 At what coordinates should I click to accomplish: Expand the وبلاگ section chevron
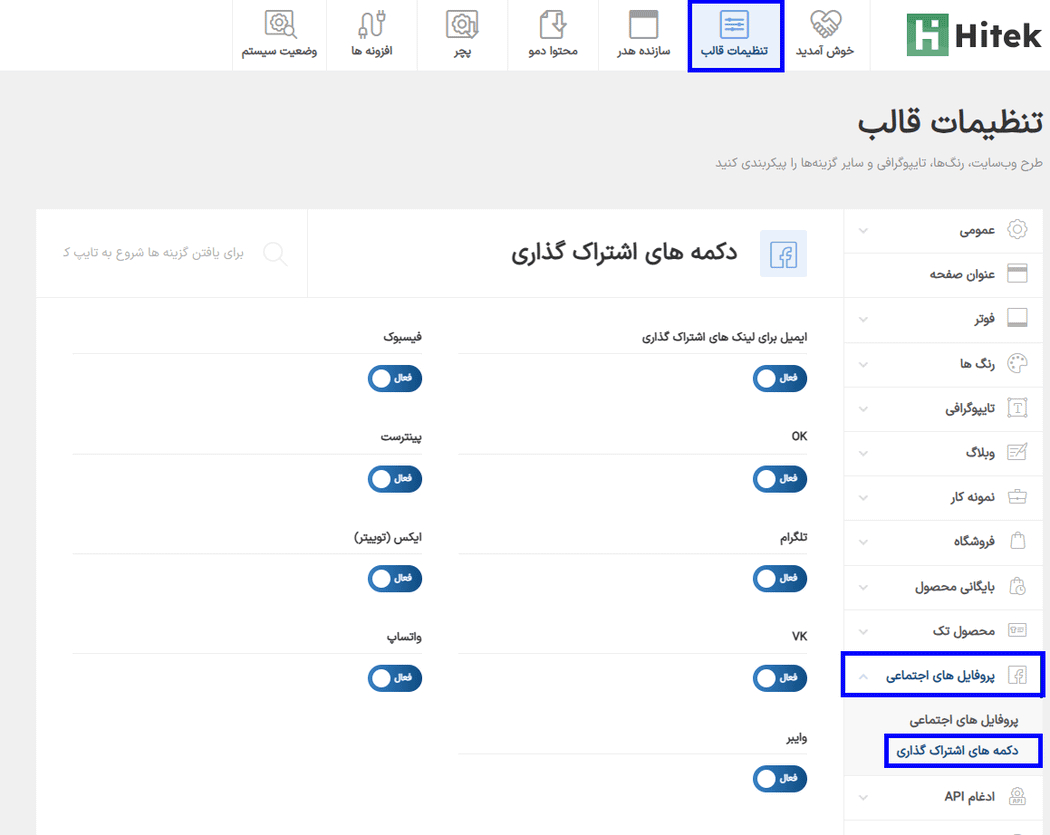[x=863, y=453]
